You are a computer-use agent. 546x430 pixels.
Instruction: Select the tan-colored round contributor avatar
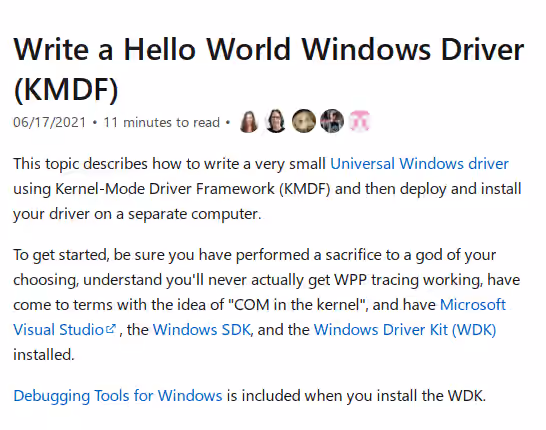tap(304, 121)
